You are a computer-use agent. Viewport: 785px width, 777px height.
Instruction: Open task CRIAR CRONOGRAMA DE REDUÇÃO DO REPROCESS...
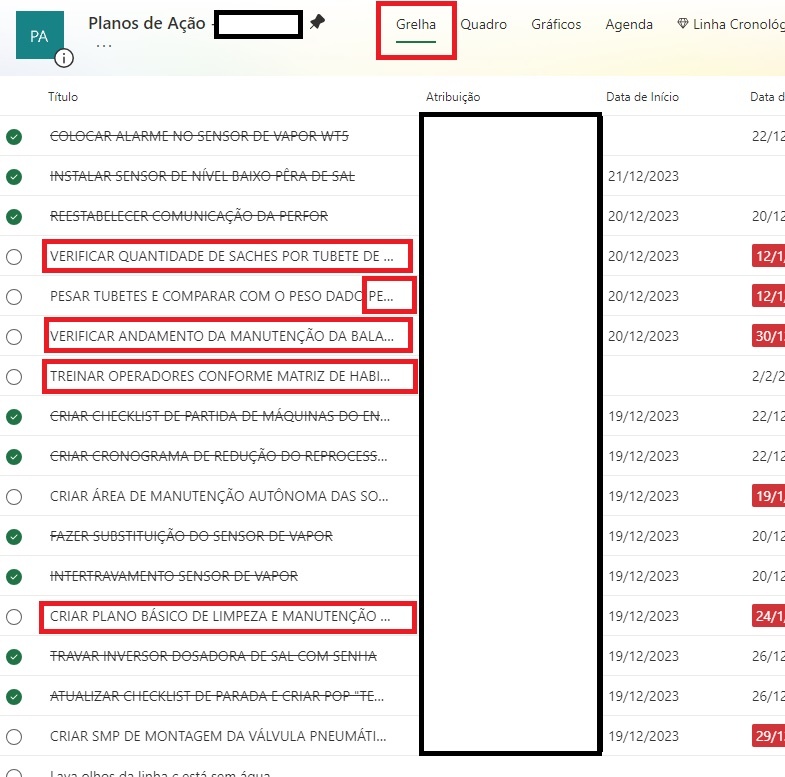tap(218, 457)
